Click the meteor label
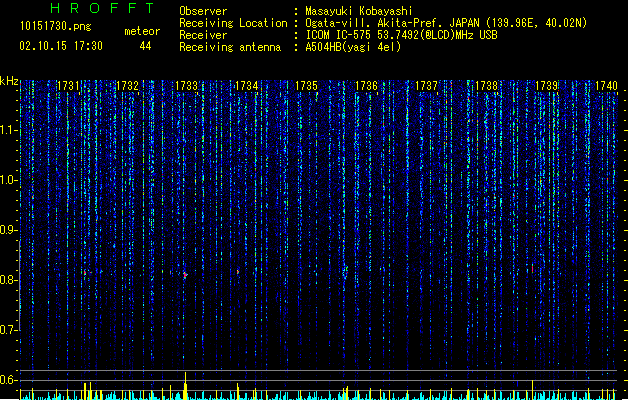Screen dimensions: 629x400 [x=142, y=31]
